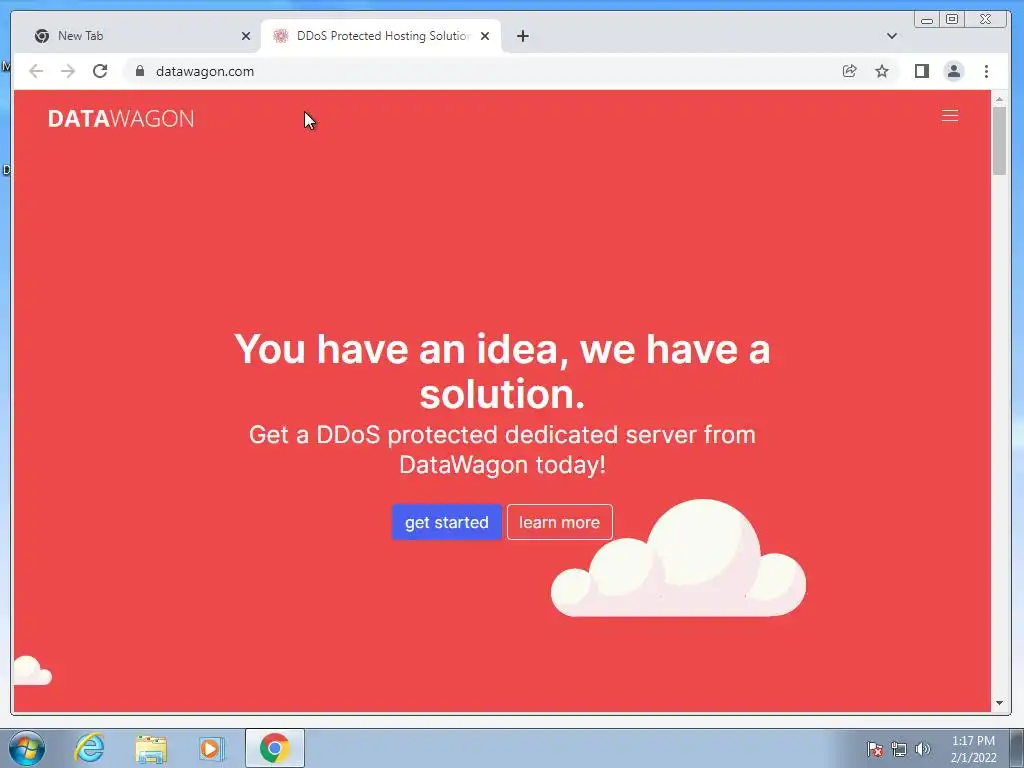Click the taskbar clock showing 1:17 PM
The image size is (1024, 768).
[973, 749]
